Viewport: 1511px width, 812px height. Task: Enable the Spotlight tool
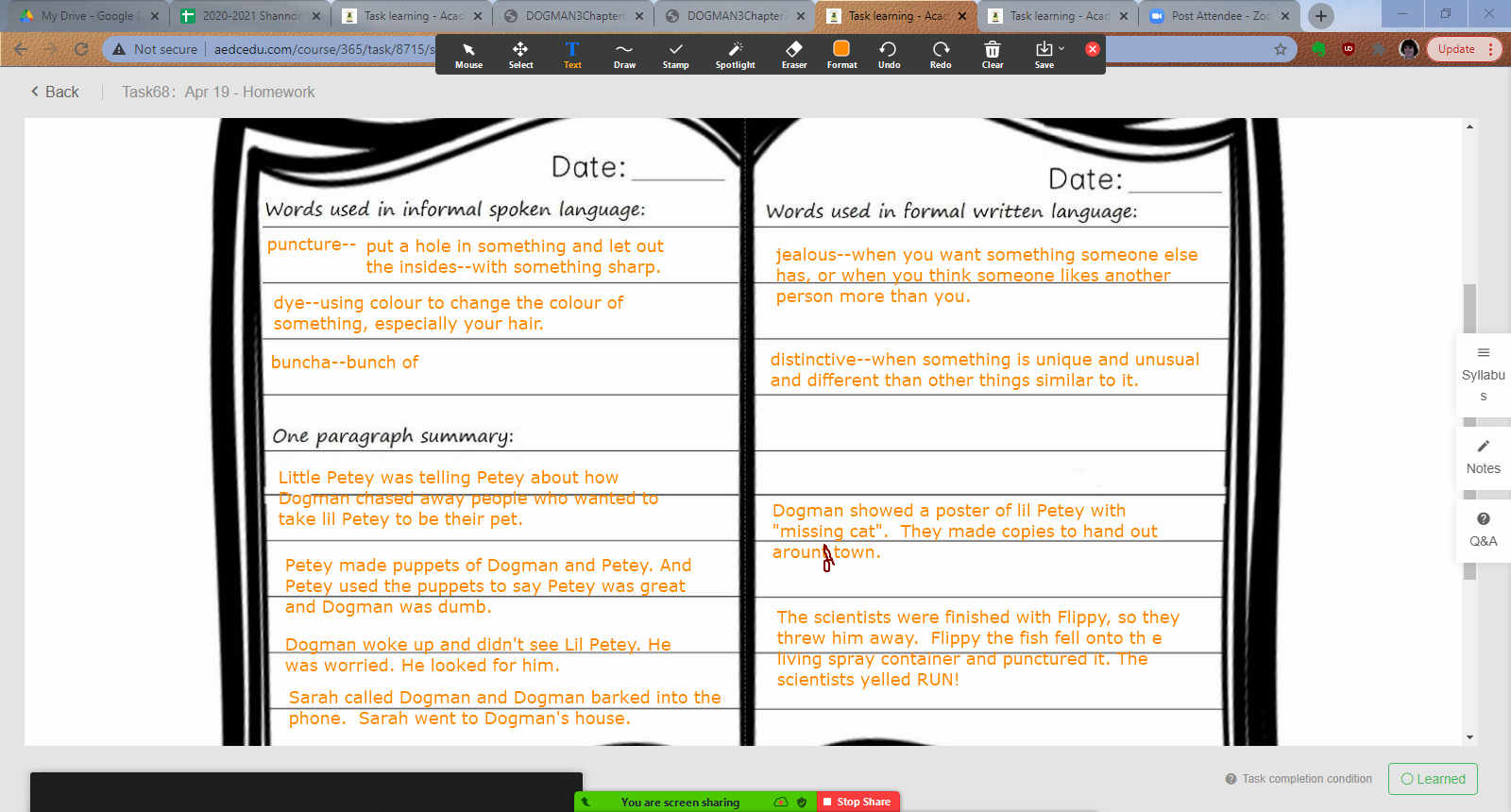735,56
